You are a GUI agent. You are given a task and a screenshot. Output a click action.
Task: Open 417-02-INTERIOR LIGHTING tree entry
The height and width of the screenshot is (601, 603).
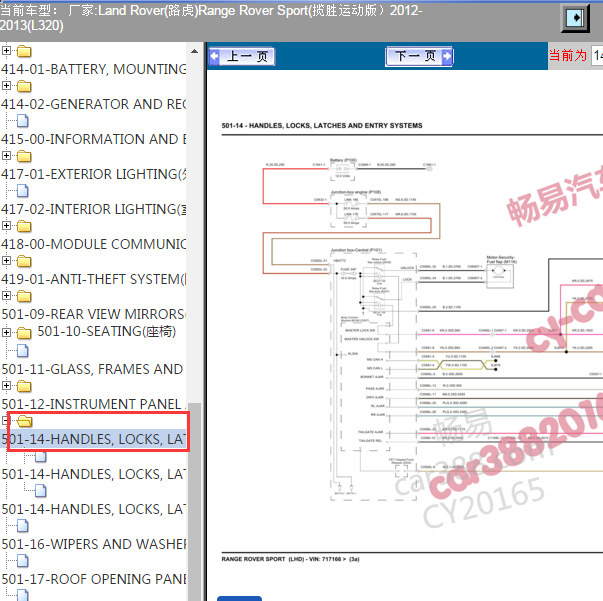pos(93,209)
